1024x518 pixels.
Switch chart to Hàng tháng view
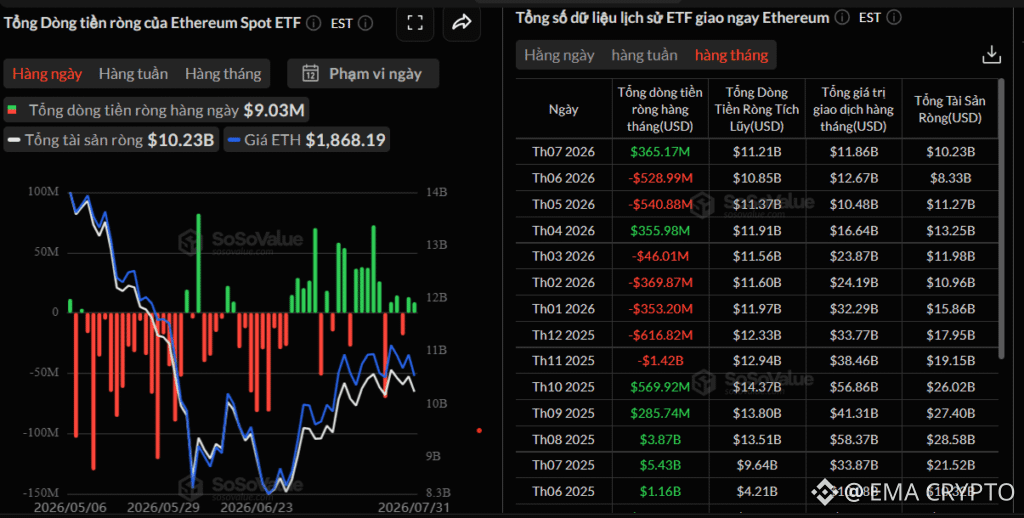tap(223, 73)
